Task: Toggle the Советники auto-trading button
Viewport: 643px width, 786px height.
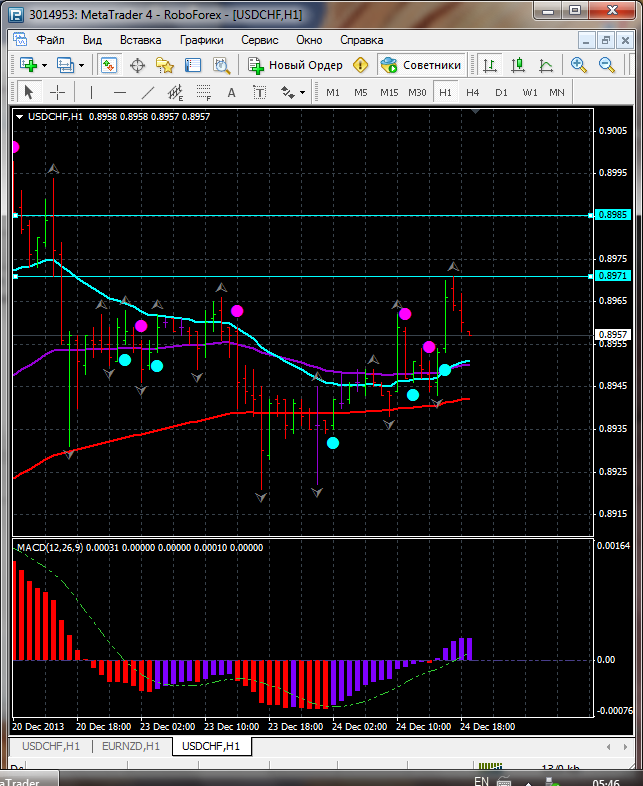Action: [x=421, y=65]
